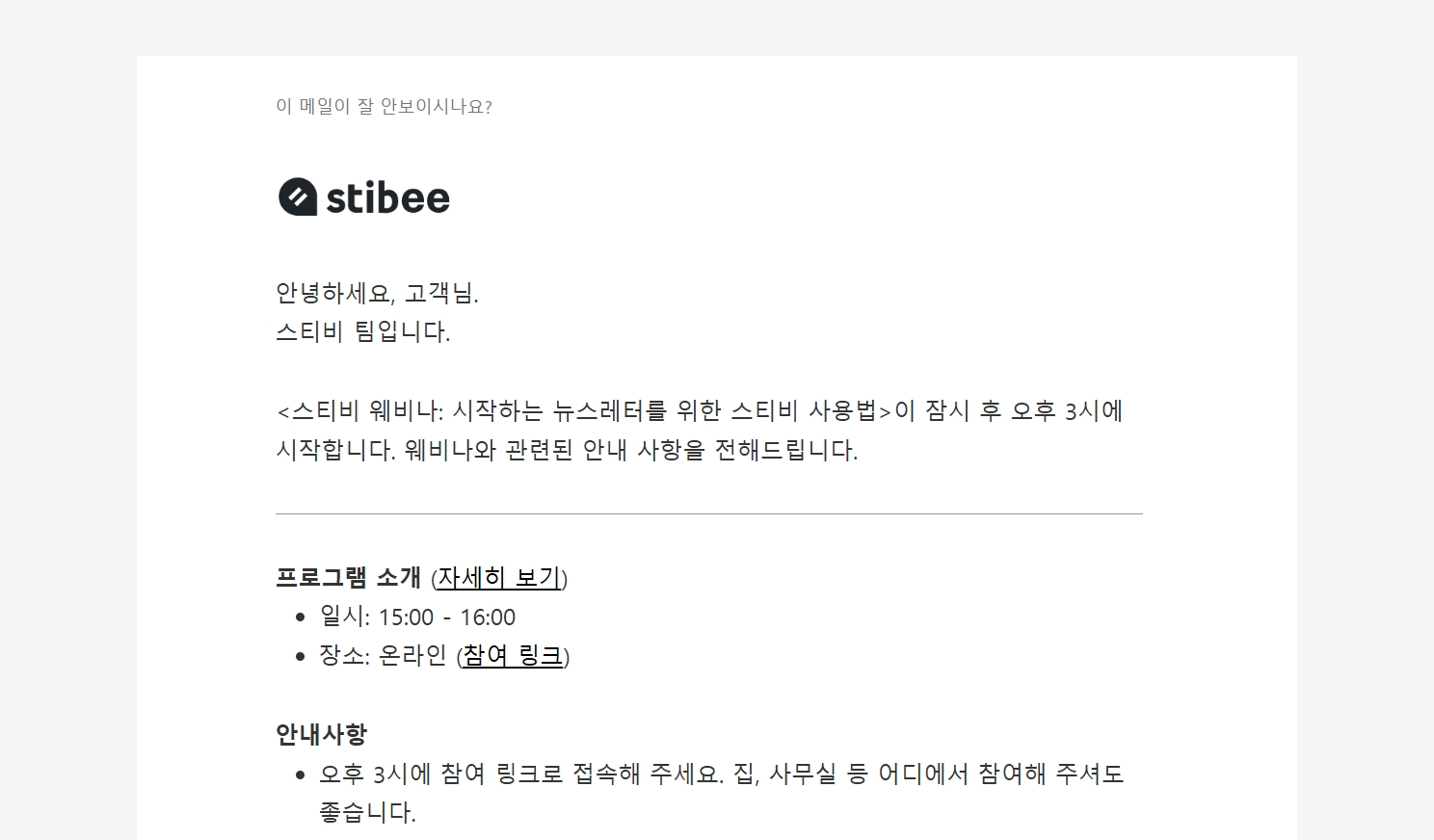Open the '이 메일이 잘 안보이시나요?' link
Image resolution: width=1434 pixels, height=840 pixels.
(384, 107)
